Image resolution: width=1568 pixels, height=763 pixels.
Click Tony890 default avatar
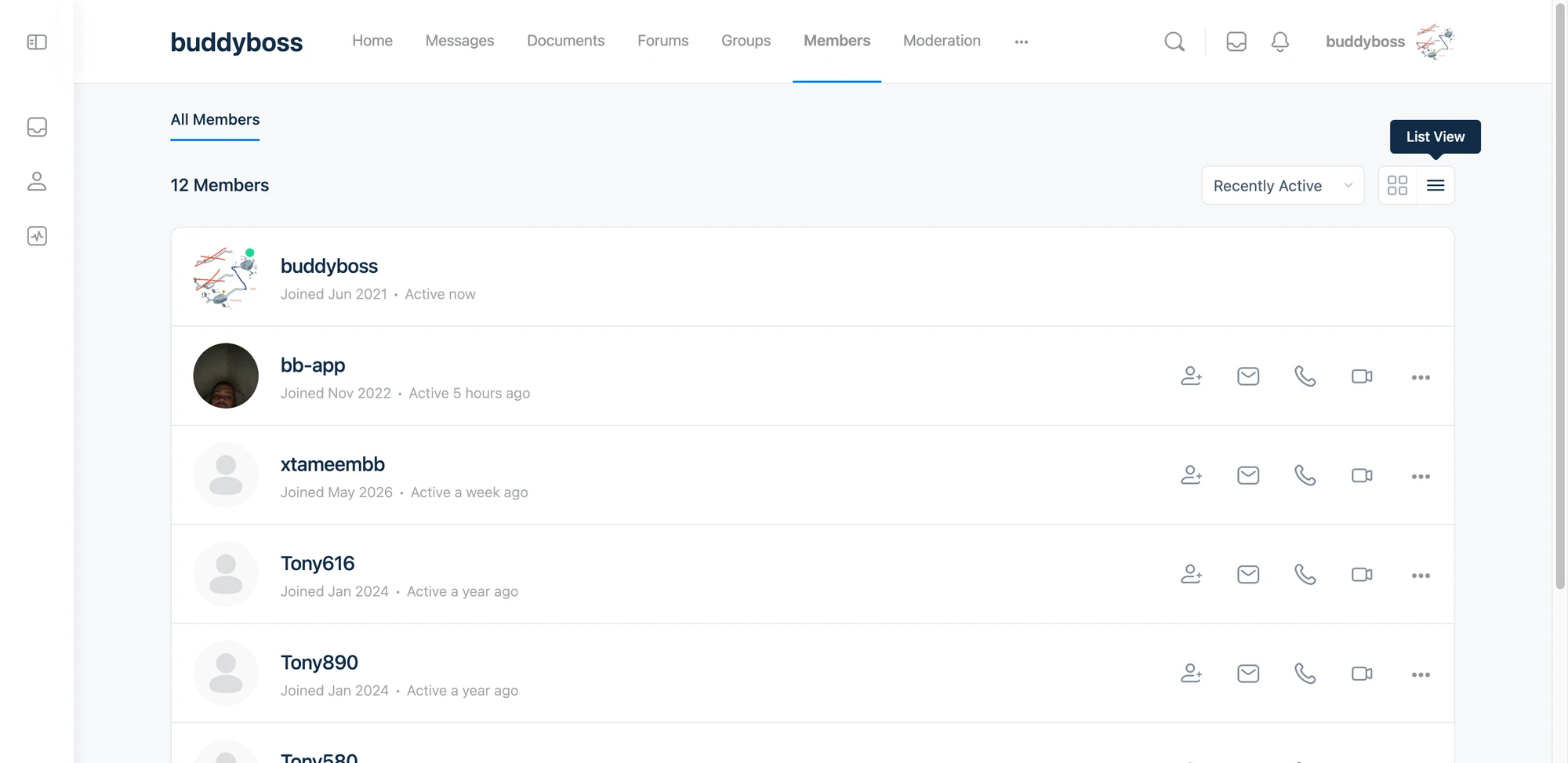pos(226,674)
